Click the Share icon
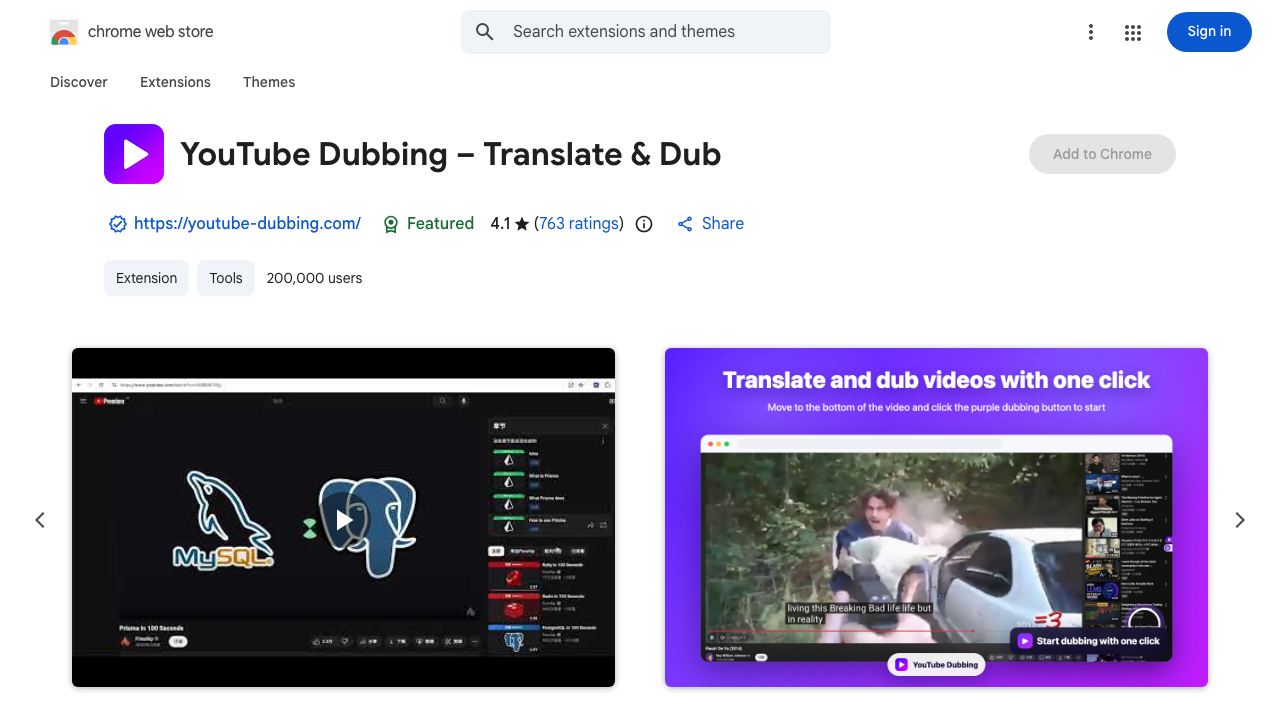This screenshot has width=1280, height=720. (x=685, y=224)
